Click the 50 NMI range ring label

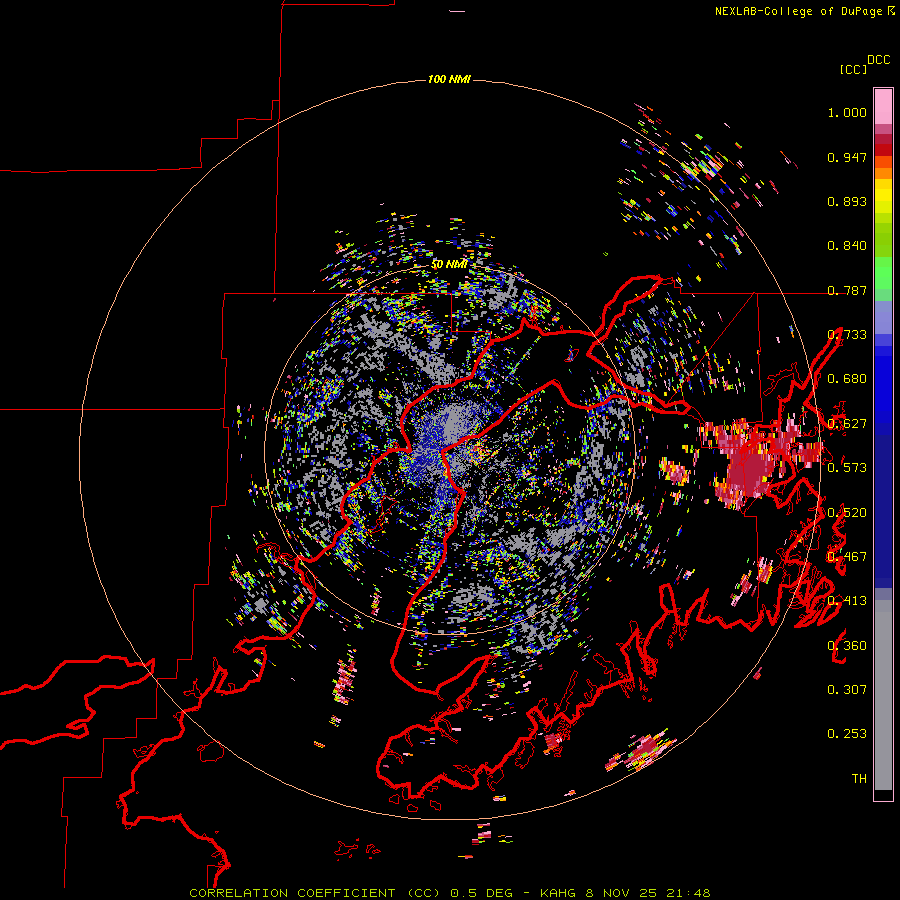tap(449, 265)
